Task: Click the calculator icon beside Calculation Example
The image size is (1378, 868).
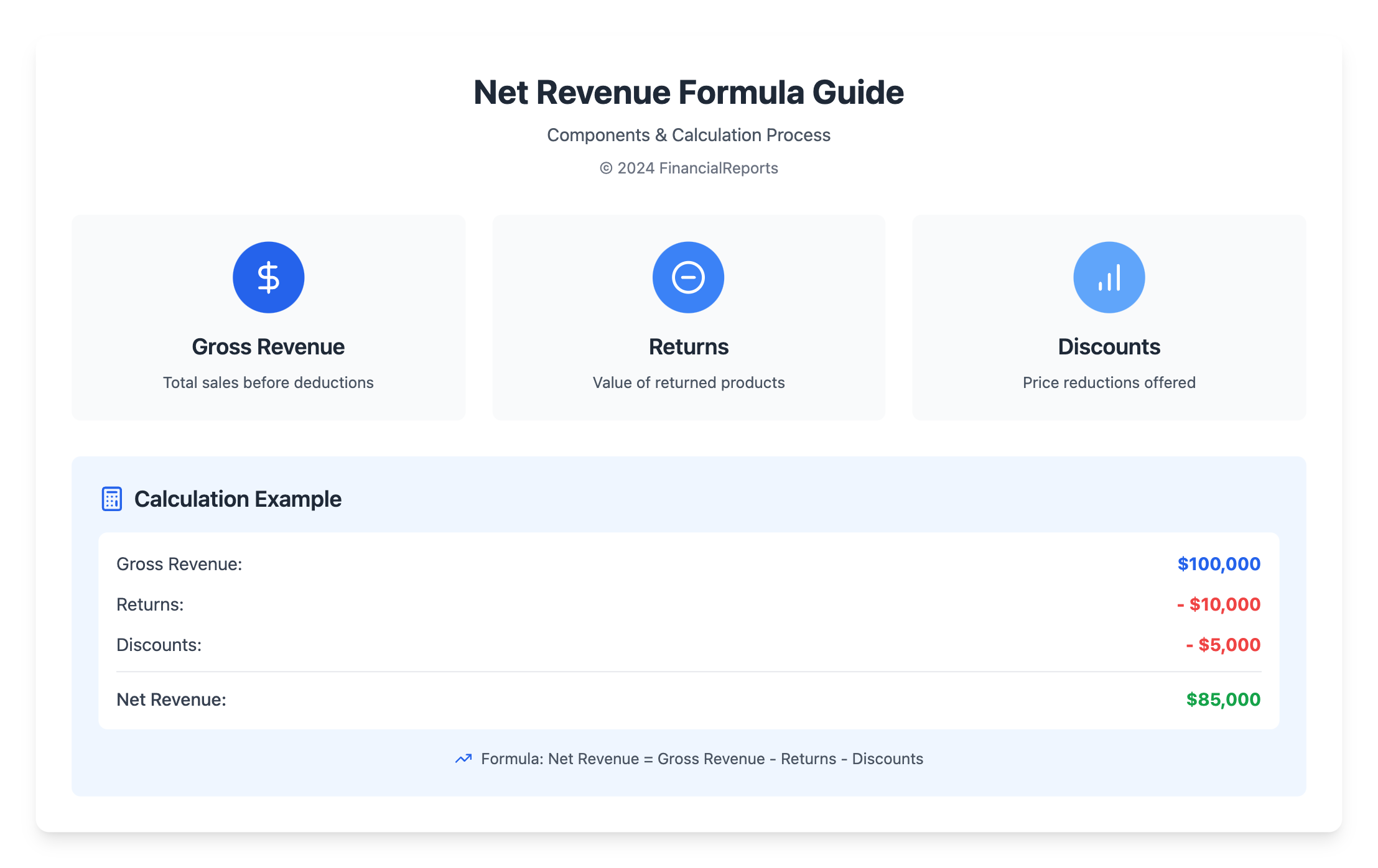Action: [112, 499]
